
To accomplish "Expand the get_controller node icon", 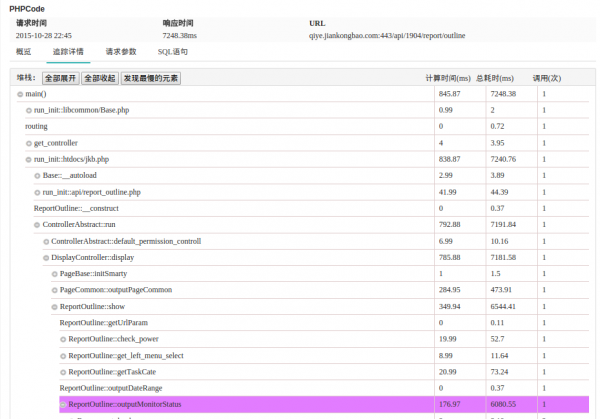I will click(29, 143).
